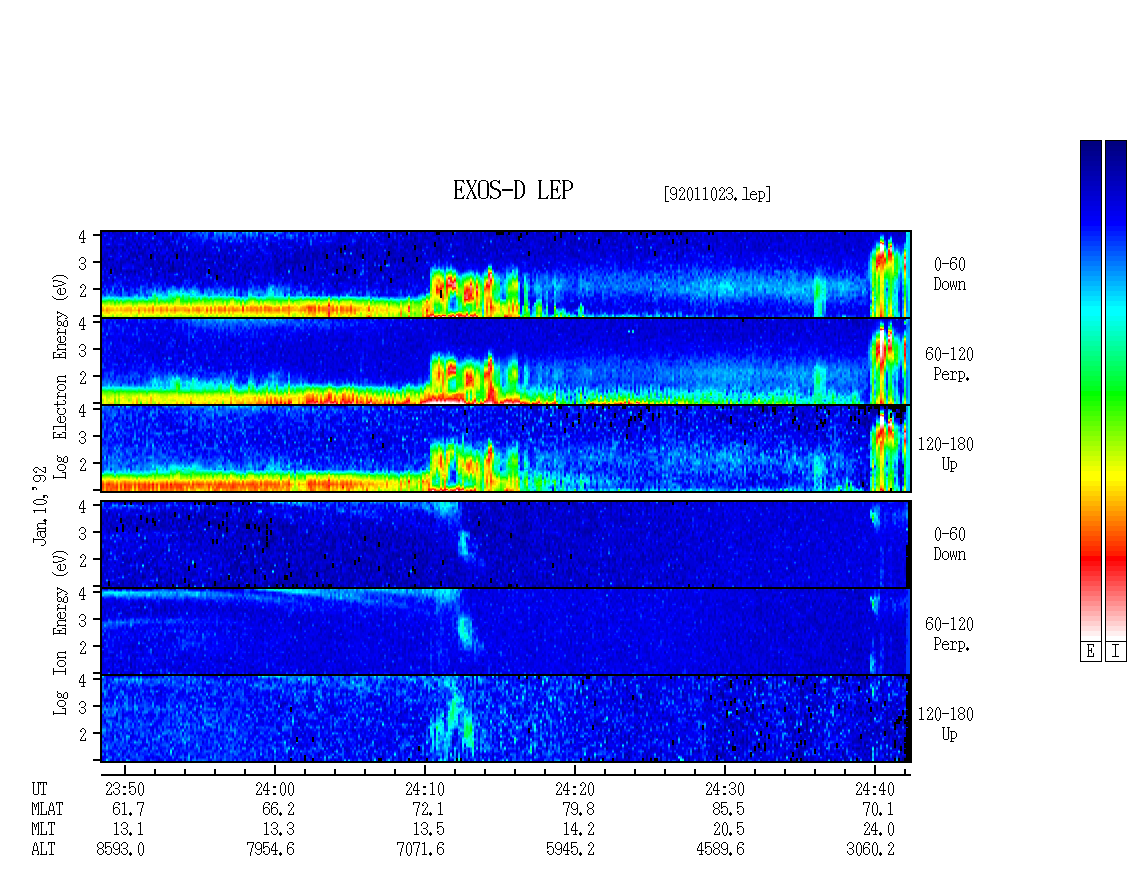
Task: Click the Log Ion Energy (eV) axis label
Action: pyautogui.click(x=60, y=632)
